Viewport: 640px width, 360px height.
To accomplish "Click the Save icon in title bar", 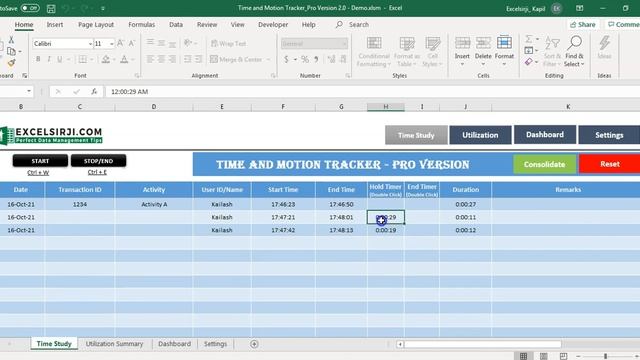I will coord(51,8).
